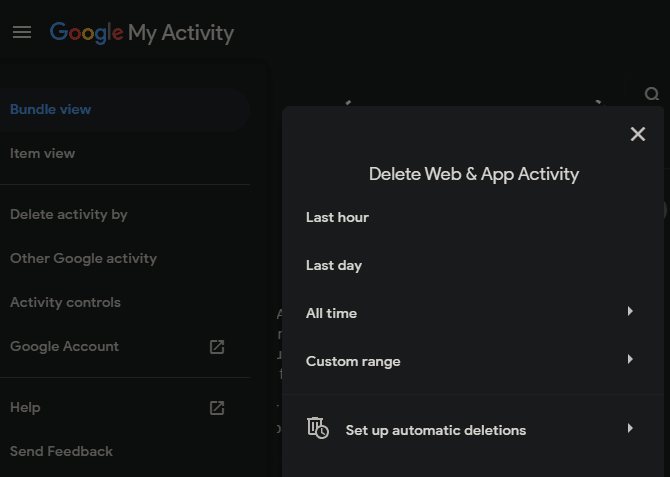Choose Last day deletion option
This screenshot has height=477, width=670.
334,265
